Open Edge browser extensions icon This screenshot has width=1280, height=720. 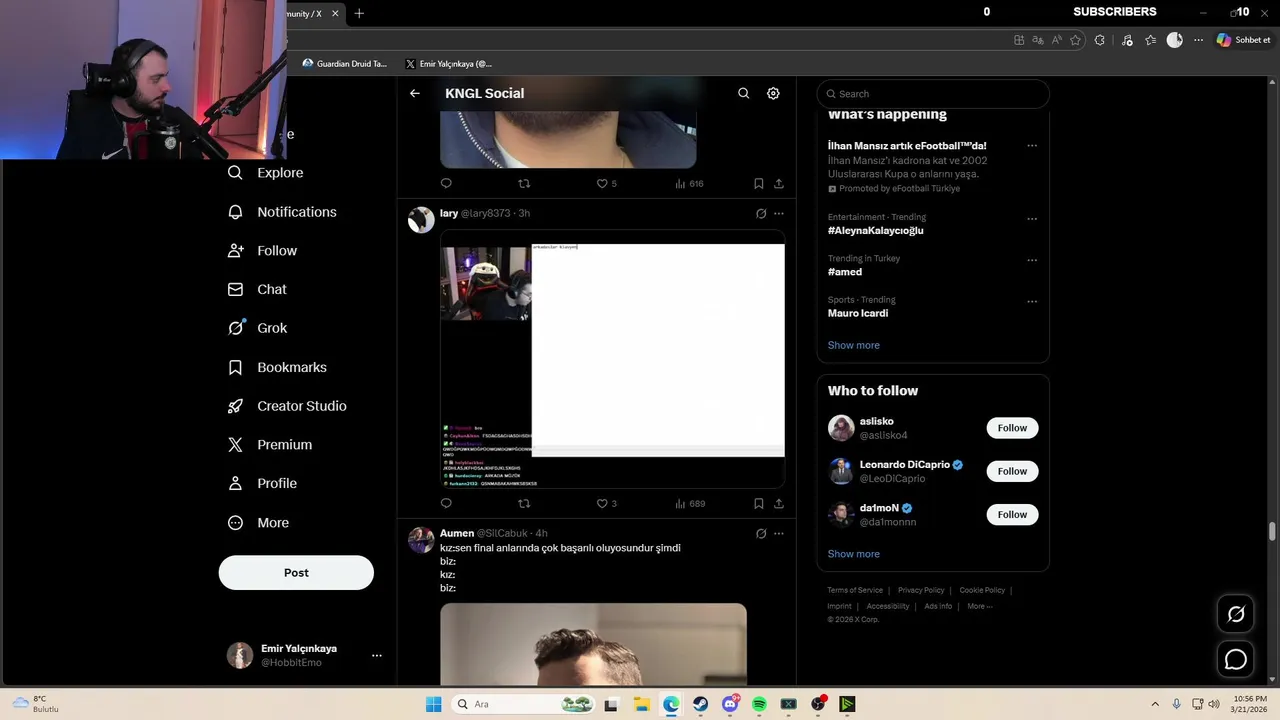pos(1100,40)
